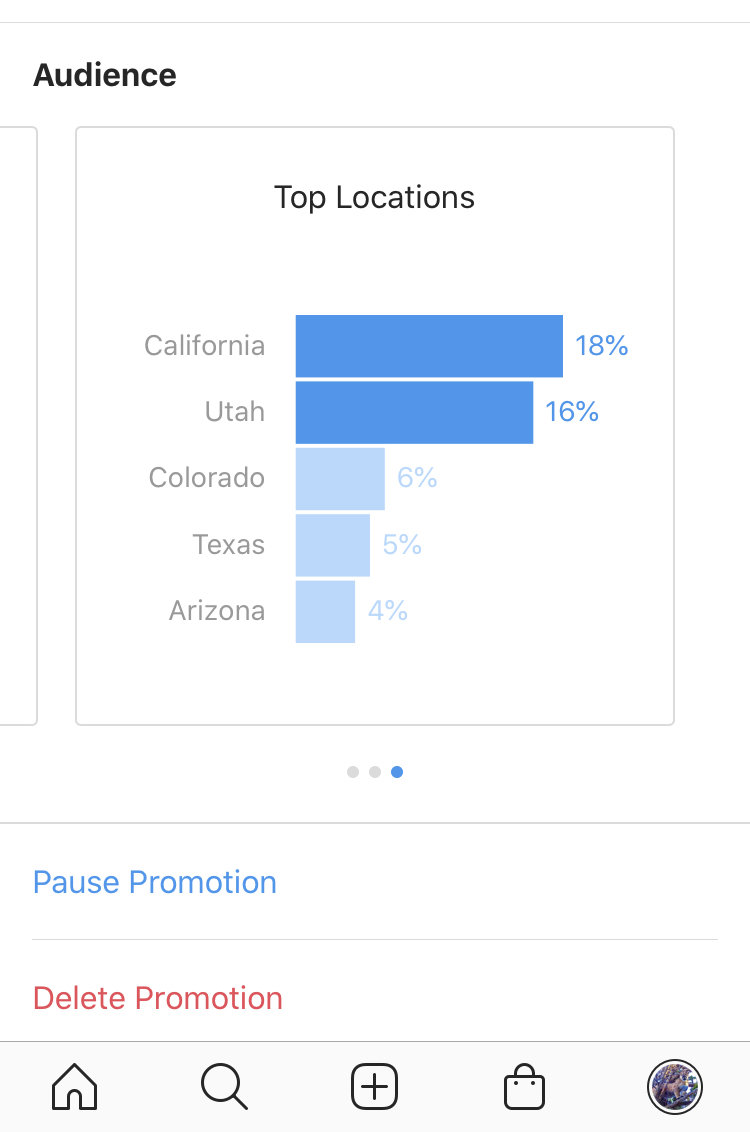Pause Promotion link

154,882
